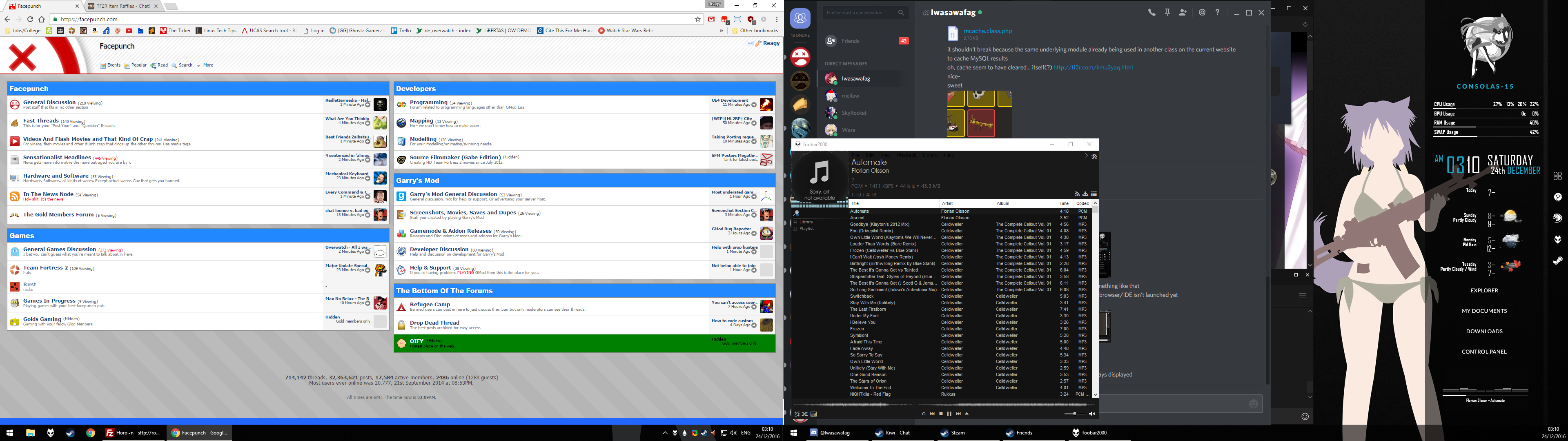Screen dimensions: 1568x441
Task: Click Read on Facepunch navbar
Action: pyautogui.click(x=160, y=65)
